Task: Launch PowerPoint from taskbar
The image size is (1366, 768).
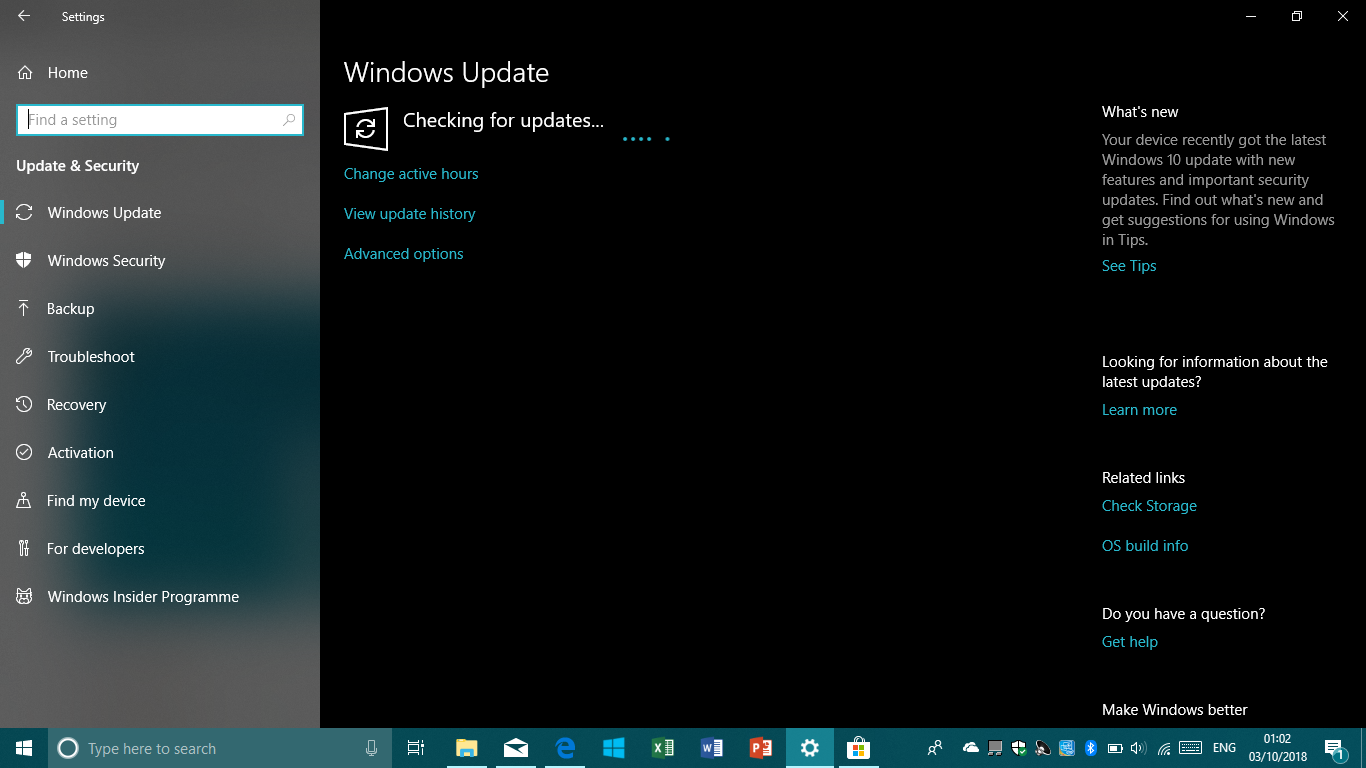Action: (761, 748)
